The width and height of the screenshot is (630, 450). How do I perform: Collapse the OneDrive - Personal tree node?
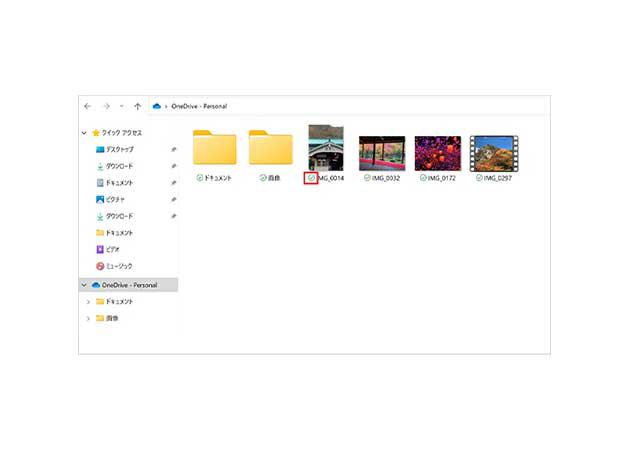pyautogui.click(x=84, y=285)
